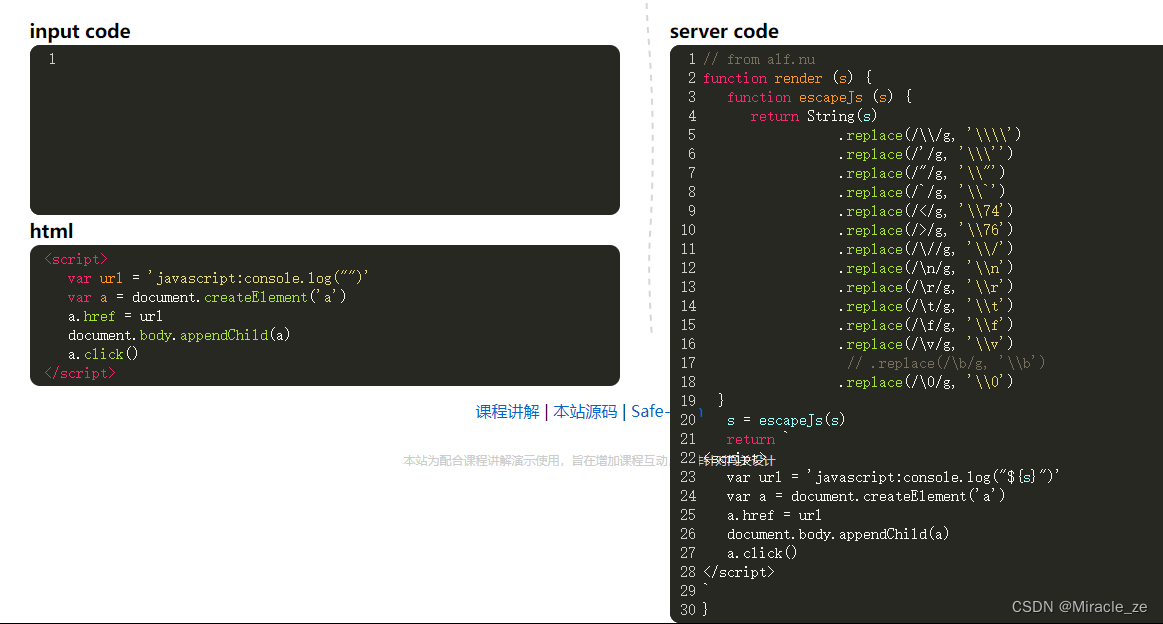Click line number 1 in input code
Viewport: 1163px width, 624px height.
tap(52, 59)
